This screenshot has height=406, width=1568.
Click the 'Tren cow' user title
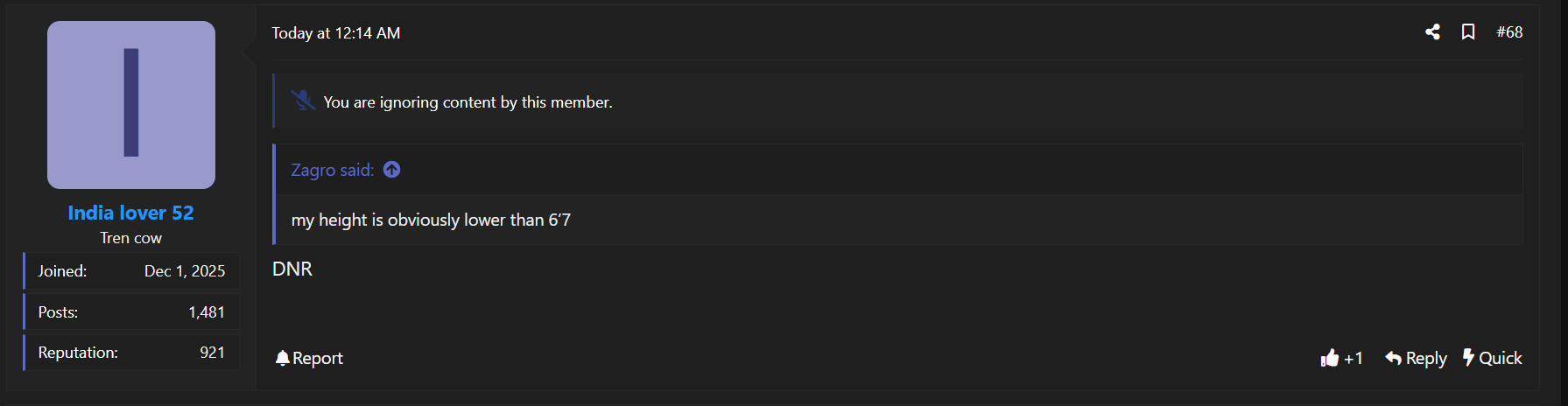click(131, 238)
